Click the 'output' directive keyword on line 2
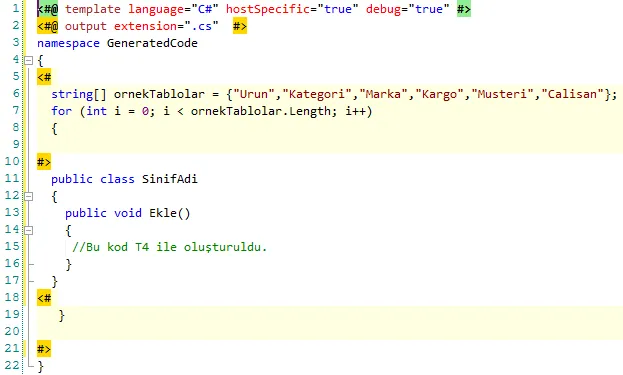 [86, 26]
